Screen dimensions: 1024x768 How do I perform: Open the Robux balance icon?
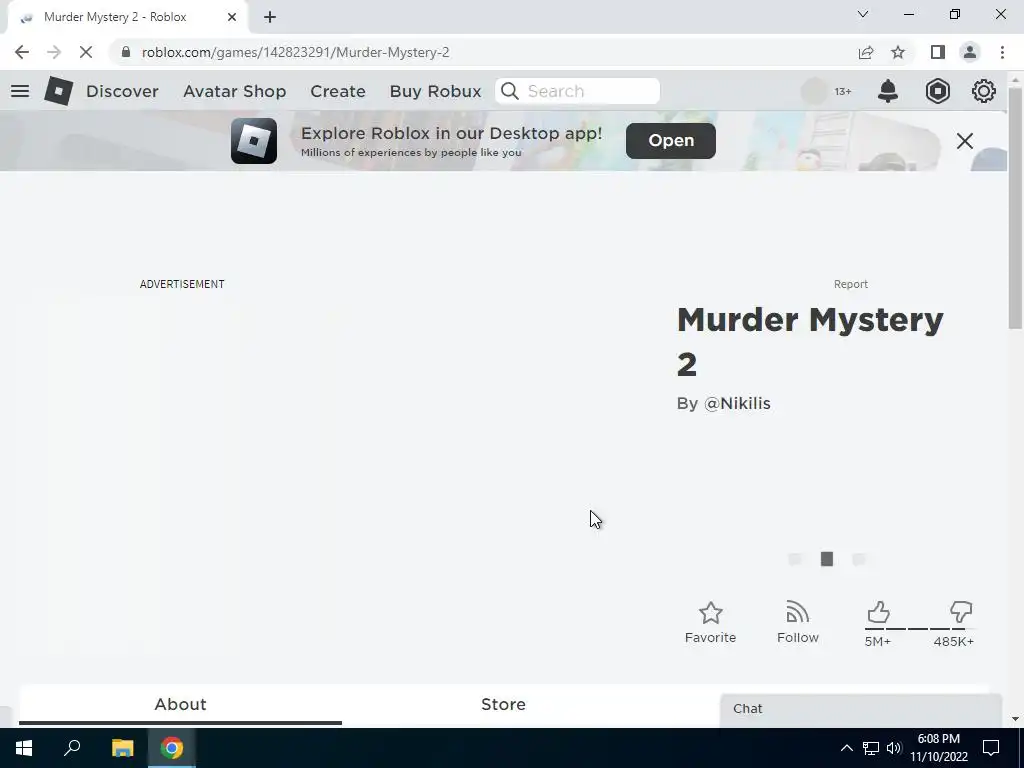pyautogui.click(x=938, y=91)
